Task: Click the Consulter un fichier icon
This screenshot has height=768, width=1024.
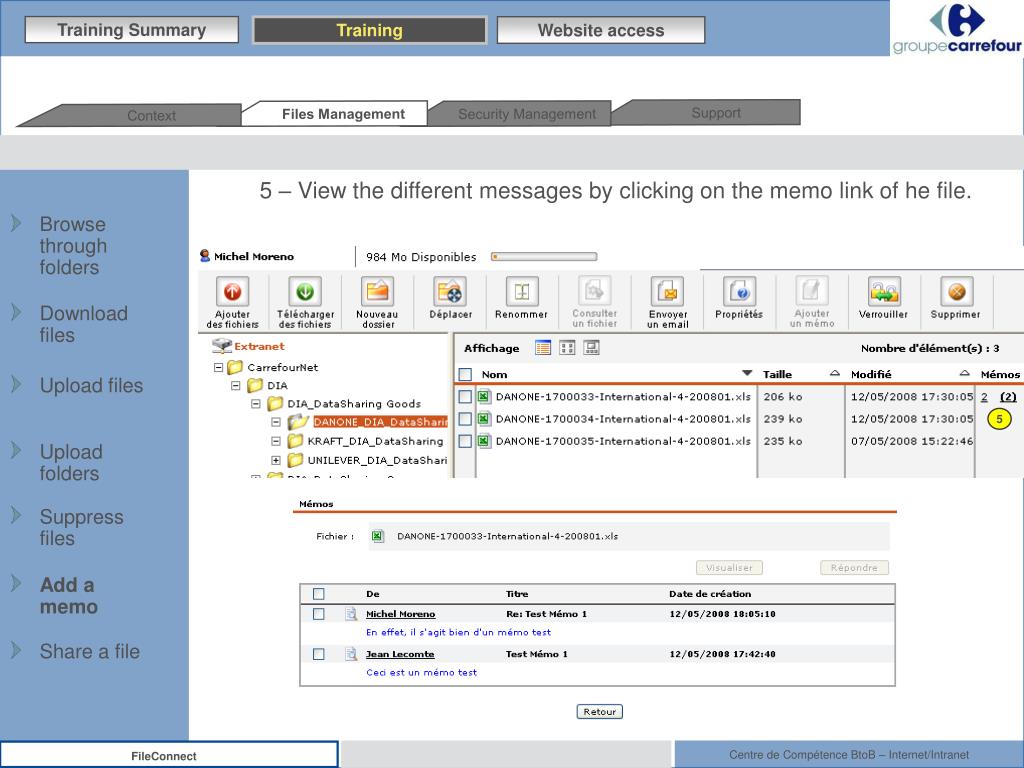Action: pos(594,291)
